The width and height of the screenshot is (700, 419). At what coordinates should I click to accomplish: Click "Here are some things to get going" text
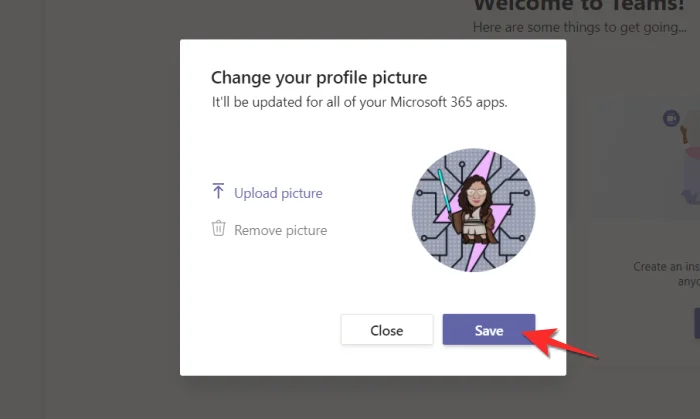tap(579, 27)
